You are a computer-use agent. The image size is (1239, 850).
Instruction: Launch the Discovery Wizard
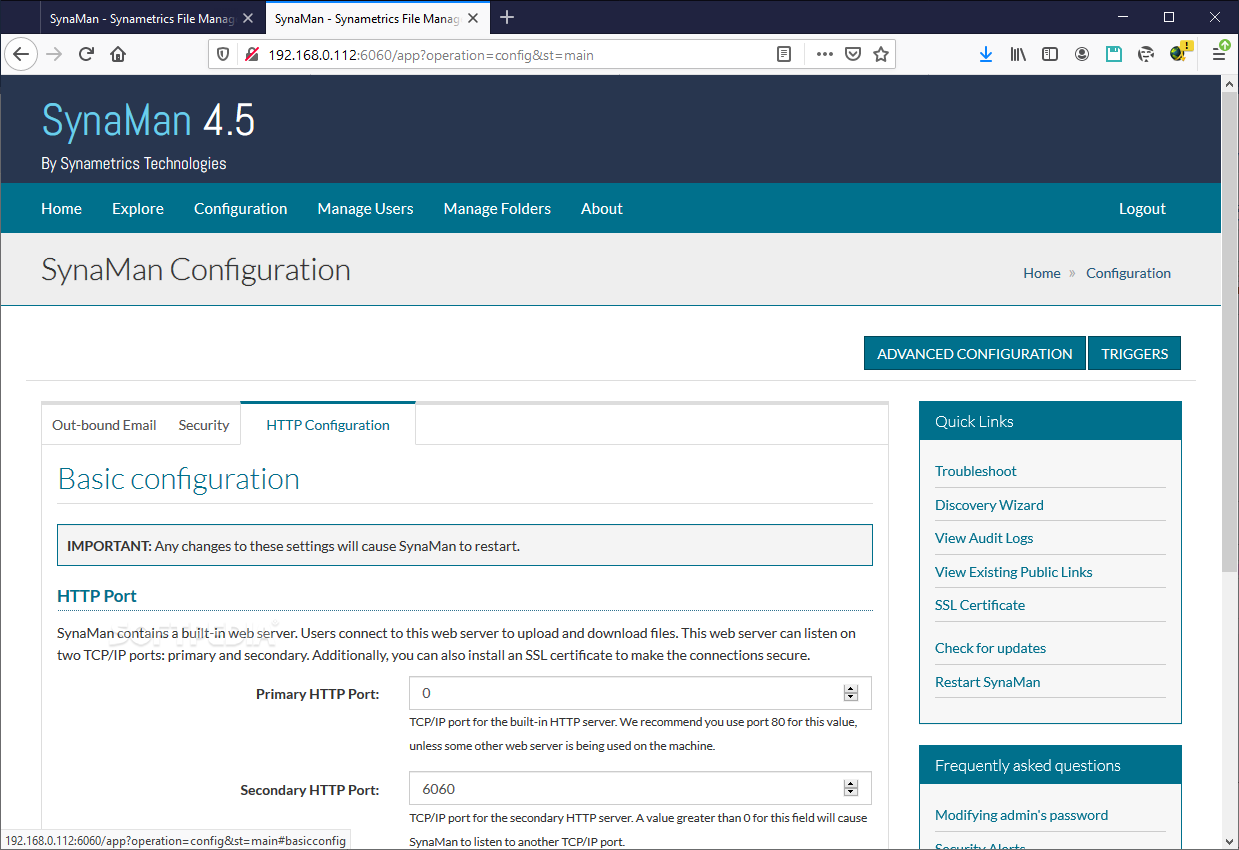(x=989, y=505)
